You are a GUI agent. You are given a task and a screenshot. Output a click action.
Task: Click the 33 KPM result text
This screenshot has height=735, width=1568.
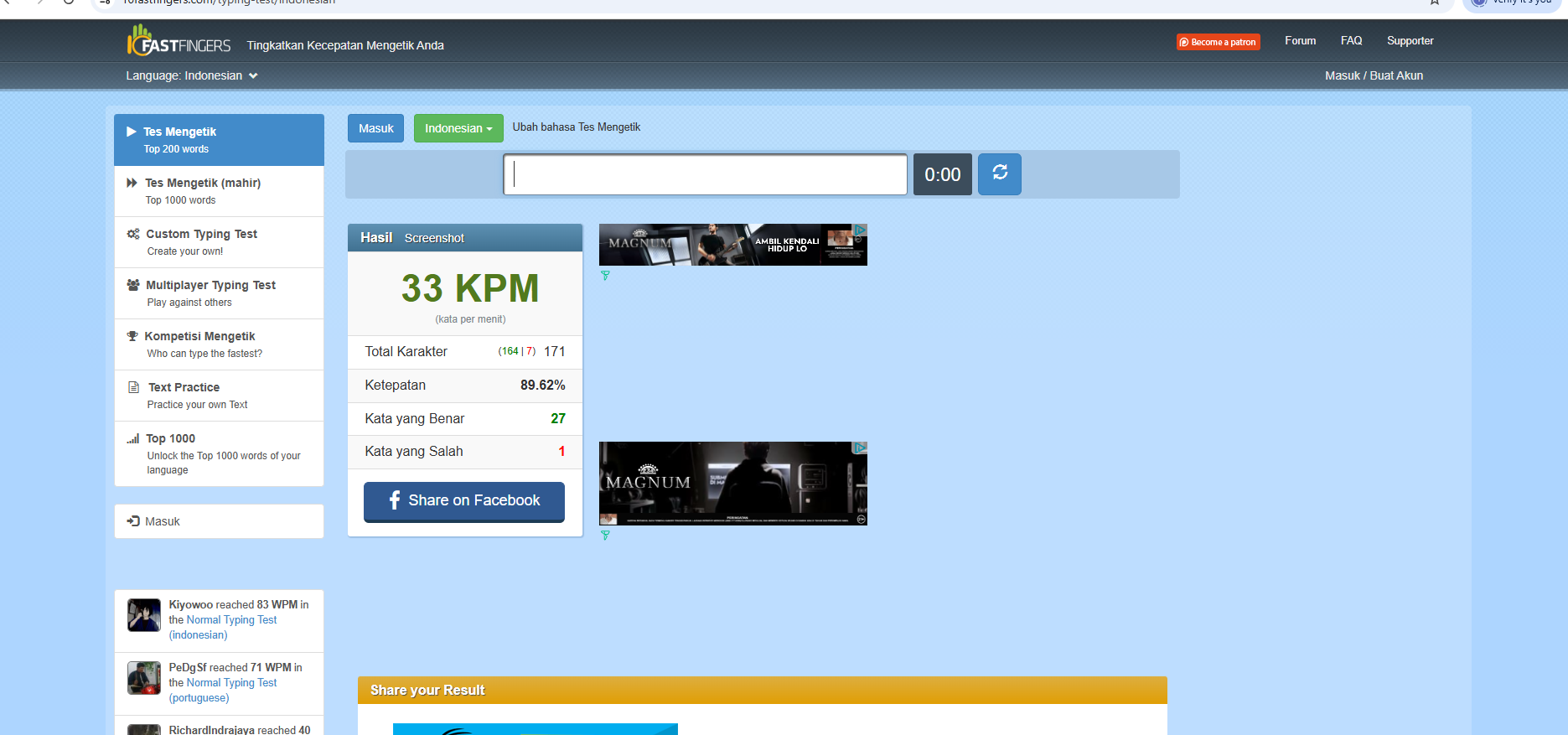470,288
